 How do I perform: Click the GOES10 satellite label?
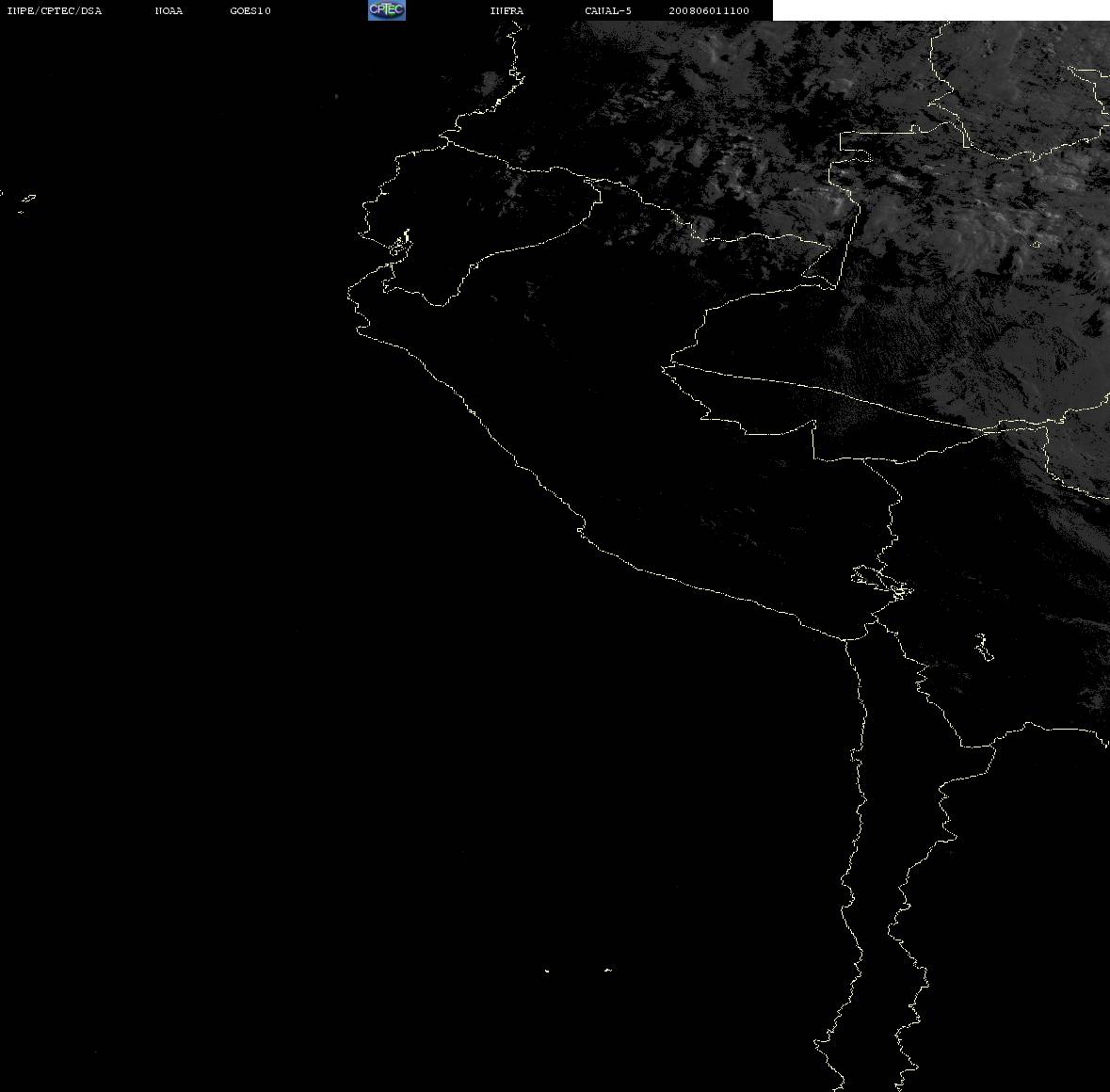(x=250, y=10)
